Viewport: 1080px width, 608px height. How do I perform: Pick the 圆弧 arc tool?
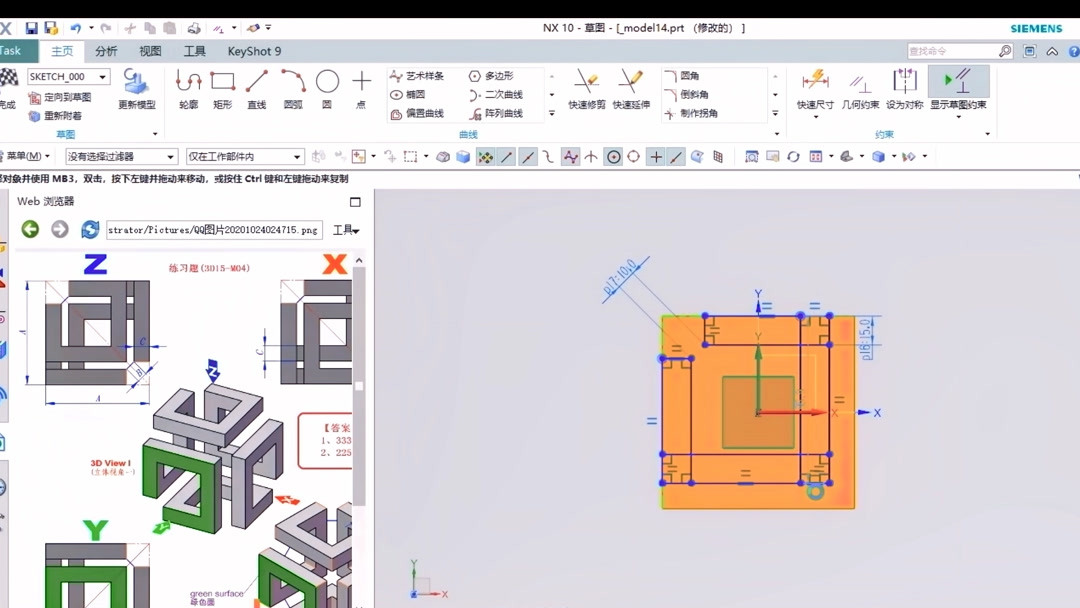293,89
